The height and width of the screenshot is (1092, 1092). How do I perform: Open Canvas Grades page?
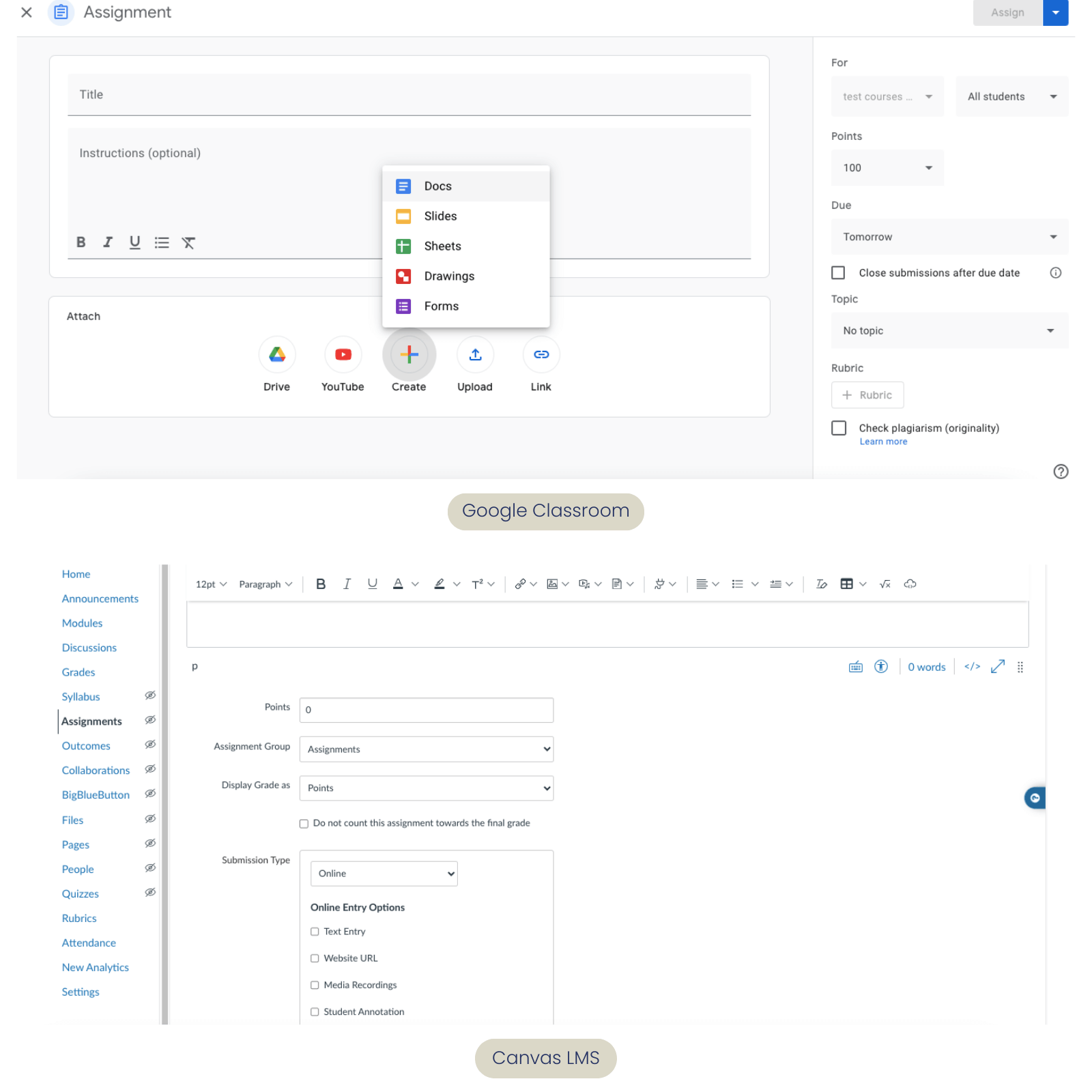78,672
